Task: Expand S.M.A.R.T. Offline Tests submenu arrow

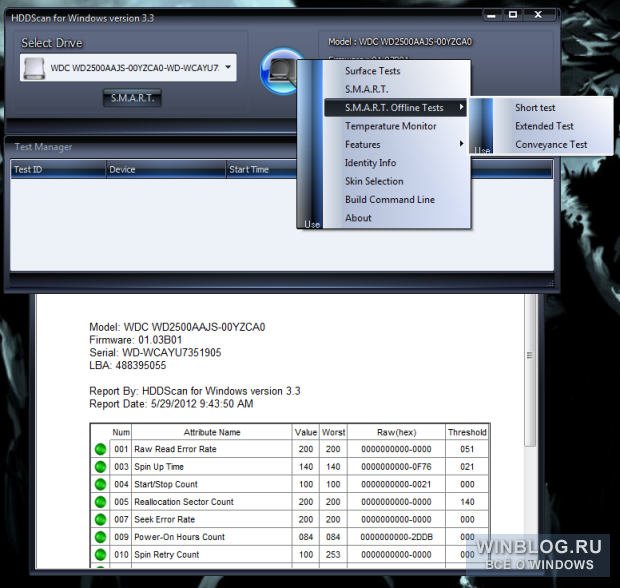Action: pos(461,107)
